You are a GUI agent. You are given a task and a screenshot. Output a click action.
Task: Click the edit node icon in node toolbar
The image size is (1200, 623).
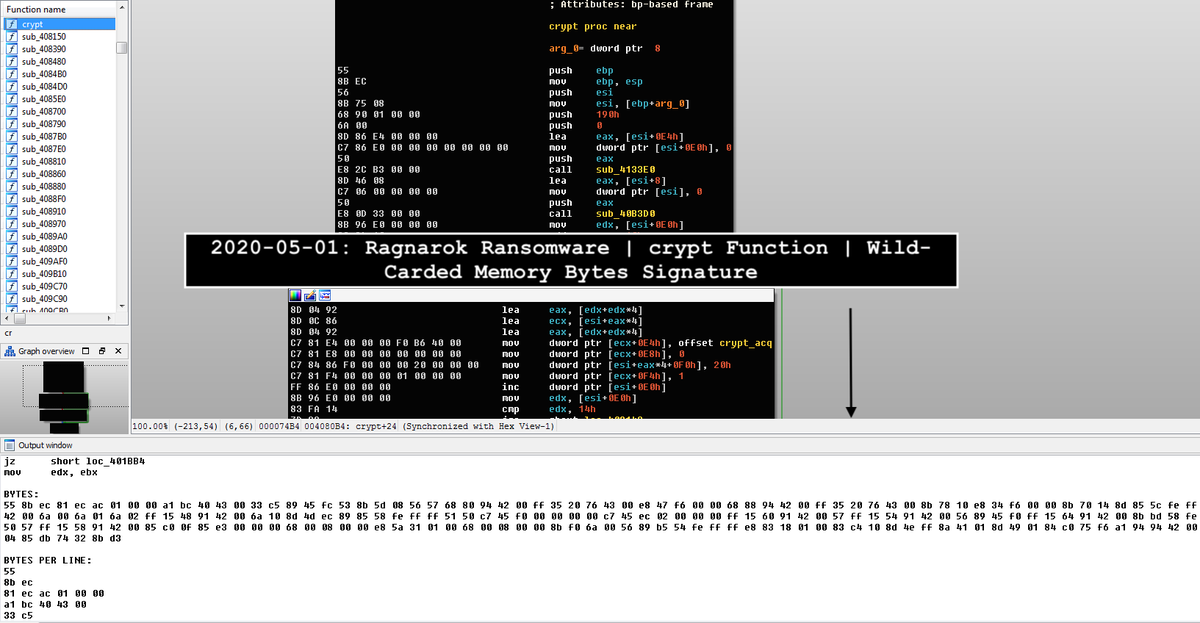(310, 296)
